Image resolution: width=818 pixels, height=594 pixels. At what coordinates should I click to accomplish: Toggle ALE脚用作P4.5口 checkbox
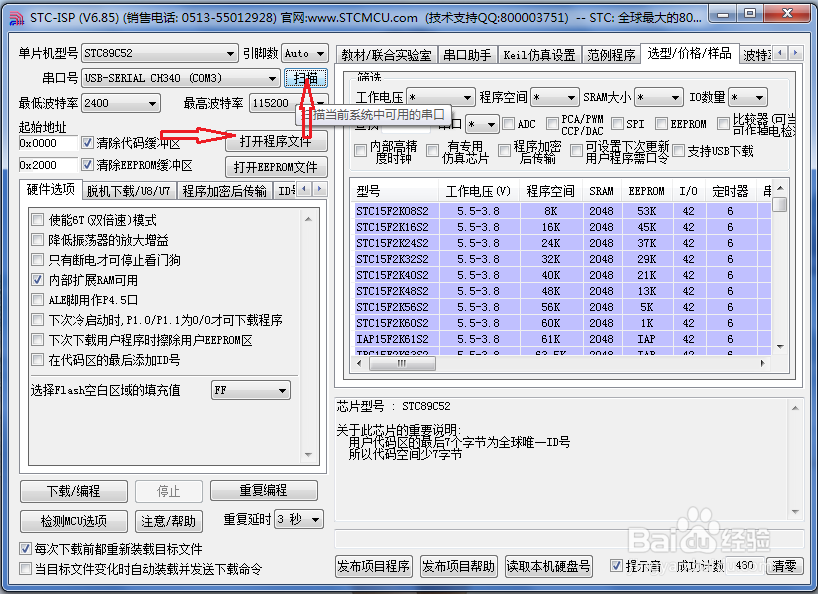coord(37,300)
